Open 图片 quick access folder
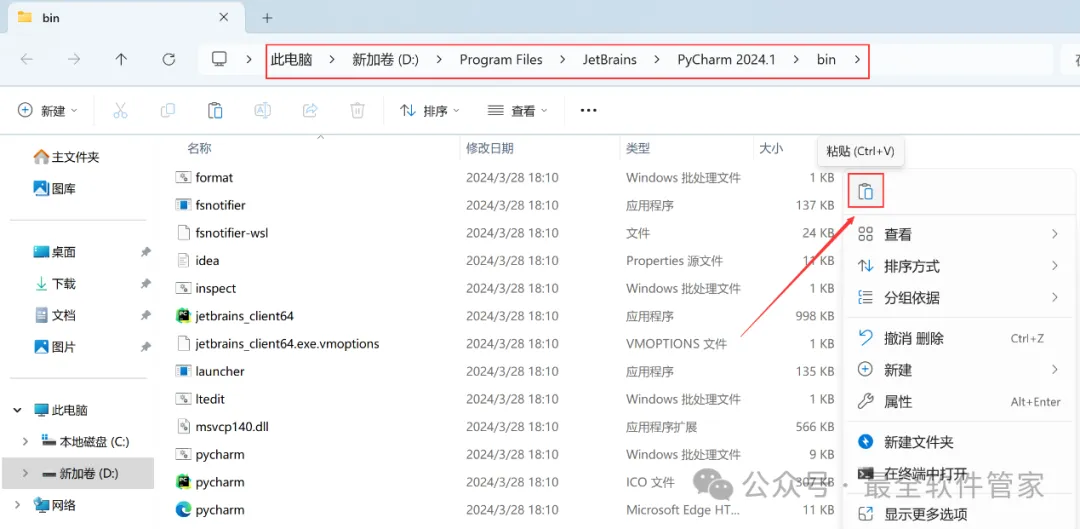Image resolution: width=1080 pixels, height=529 pixels. (55, 346)
